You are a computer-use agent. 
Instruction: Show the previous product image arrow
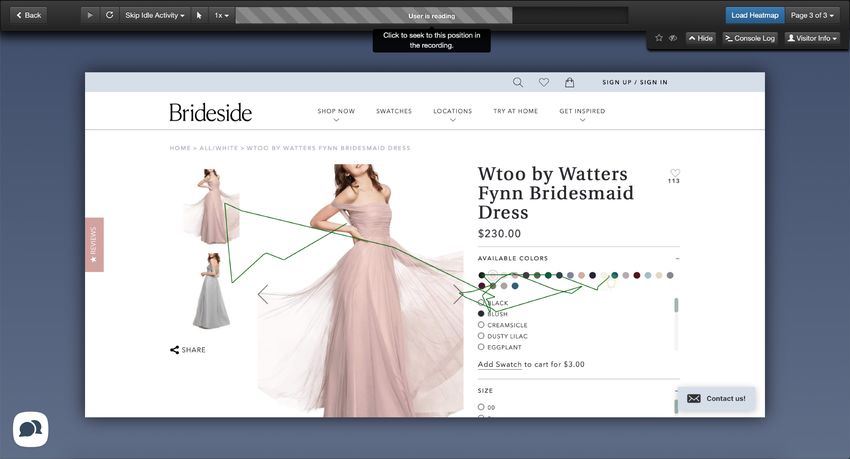pyautogui.click(x=263, y=294)
